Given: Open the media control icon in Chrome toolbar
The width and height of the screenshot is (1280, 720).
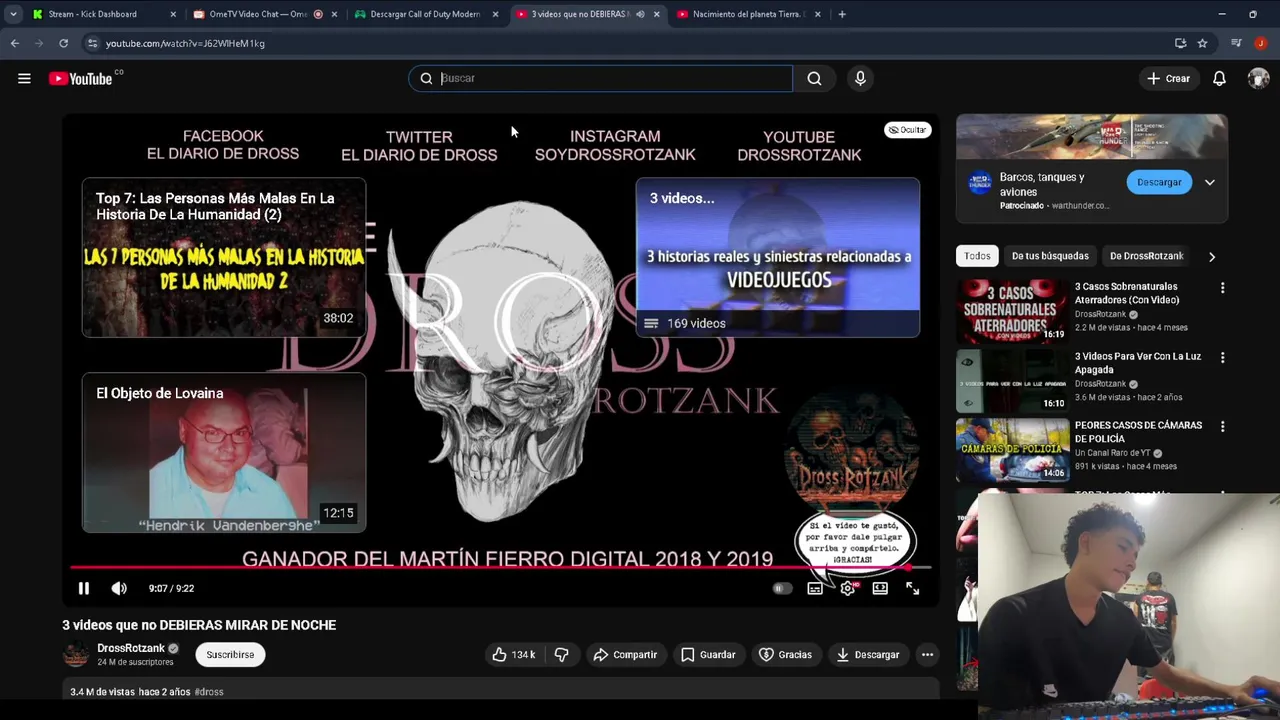Looking at the screenshot, I should point(1236,43).
